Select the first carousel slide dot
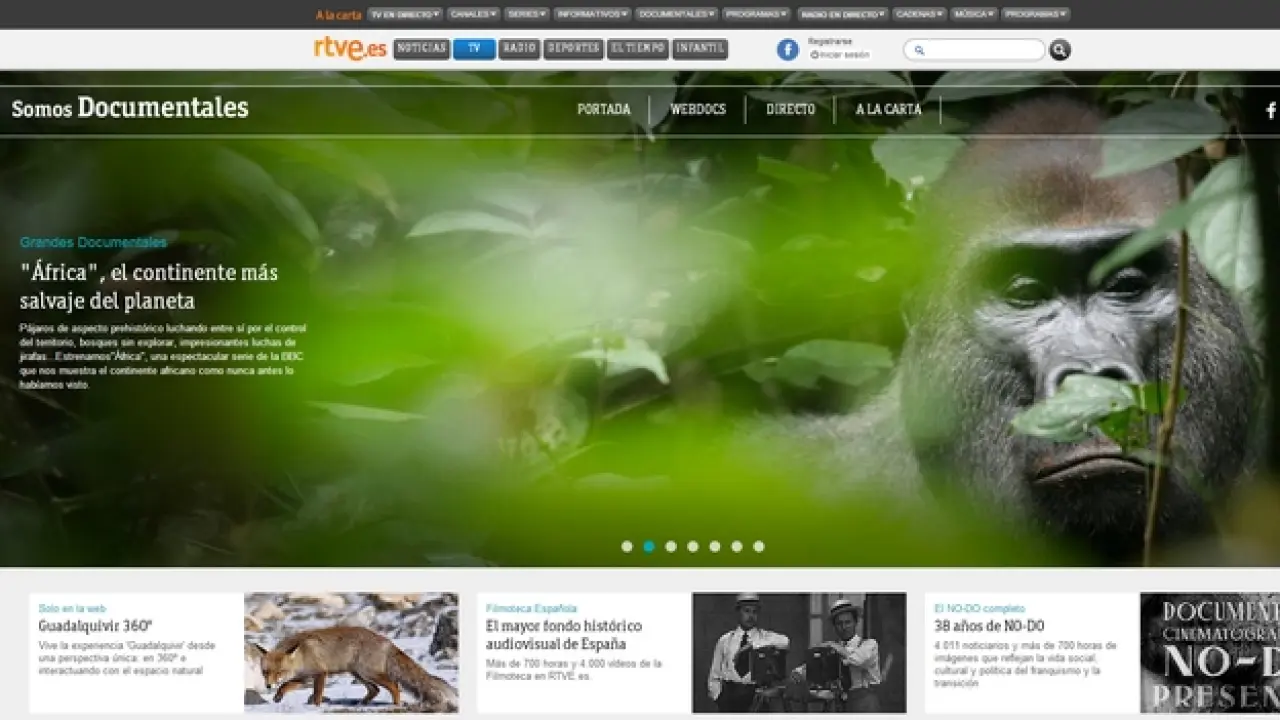This screenshot has width=1280, height=720. point(627,547)
